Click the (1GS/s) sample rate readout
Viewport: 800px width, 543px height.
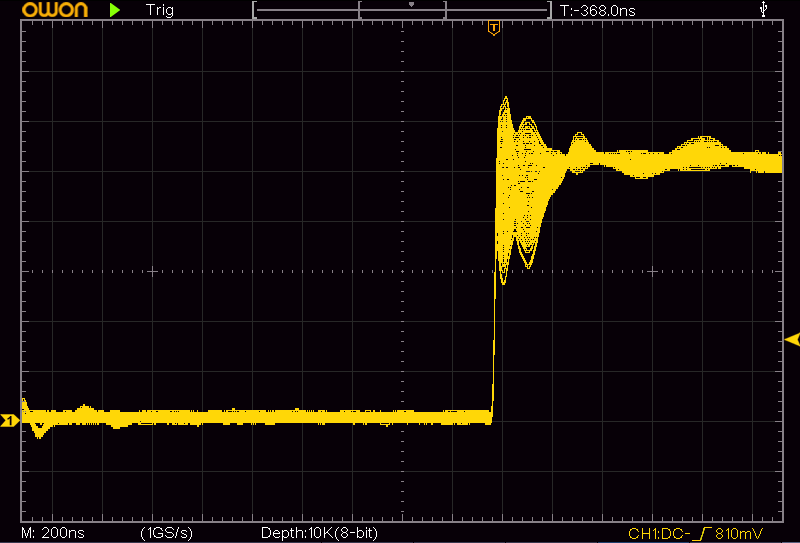166,533
